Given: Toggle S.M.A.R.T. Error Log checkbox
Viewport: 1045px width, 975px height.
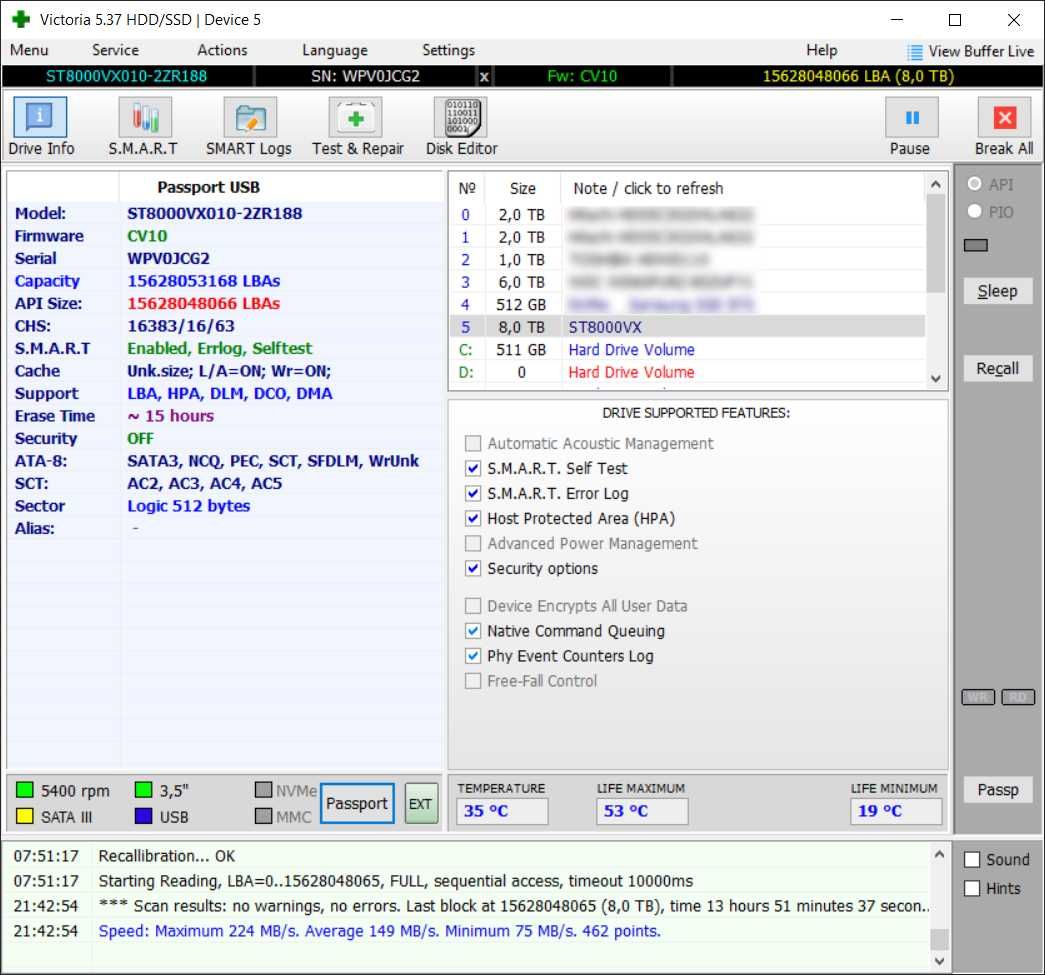Looking at the screenshot, I should click(x=473, y=493).
